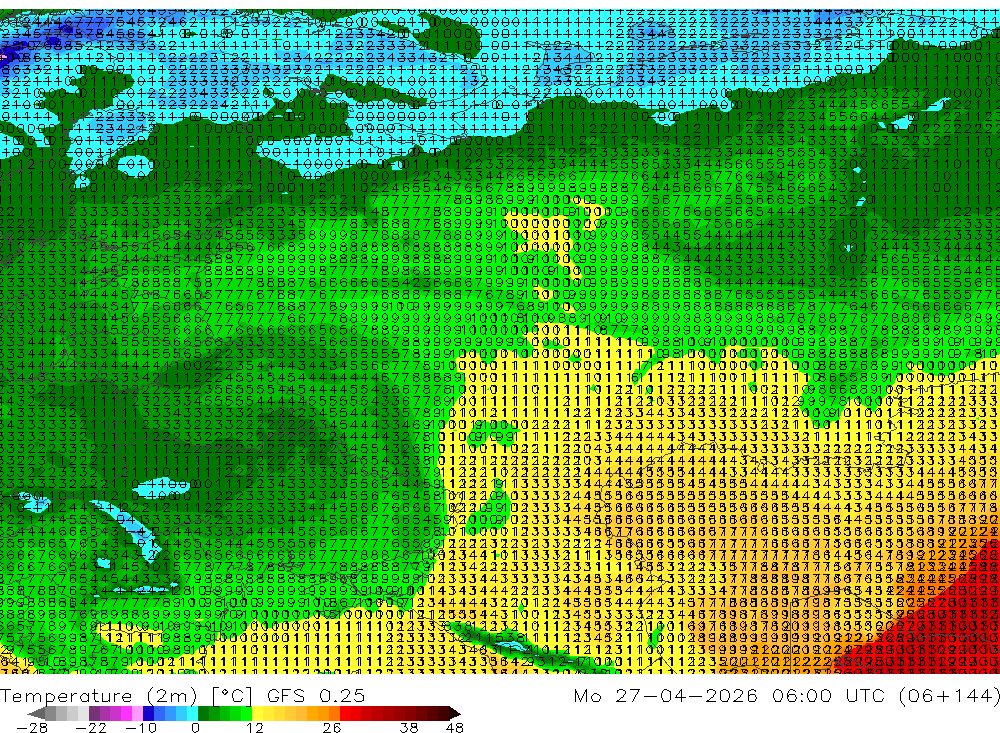Click the 'GFS 0.25' model label
1000x733 pixels.
pos(316,695)
